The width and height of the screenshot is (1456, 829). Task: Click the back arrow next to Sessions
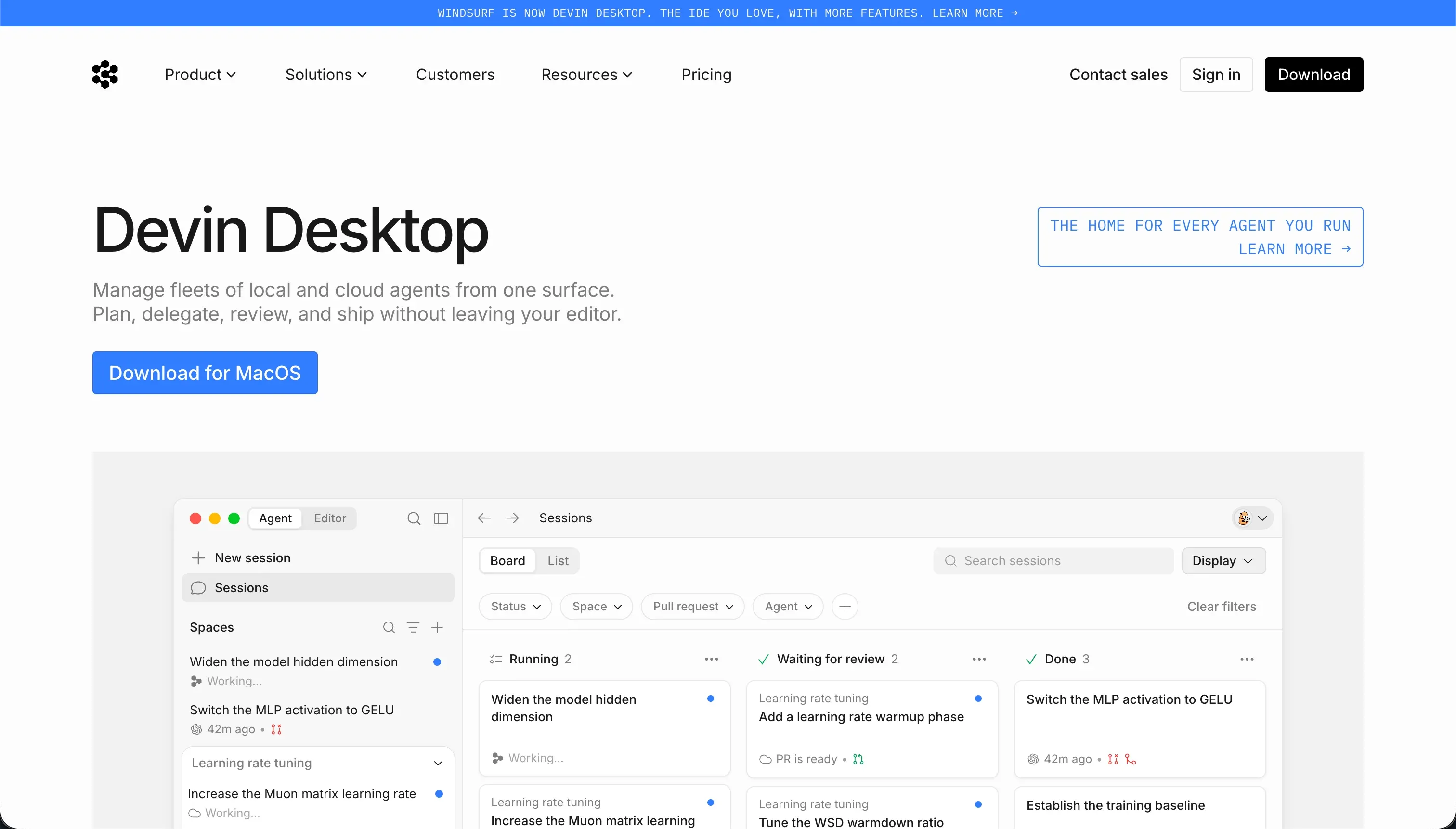tap(484, 518)
